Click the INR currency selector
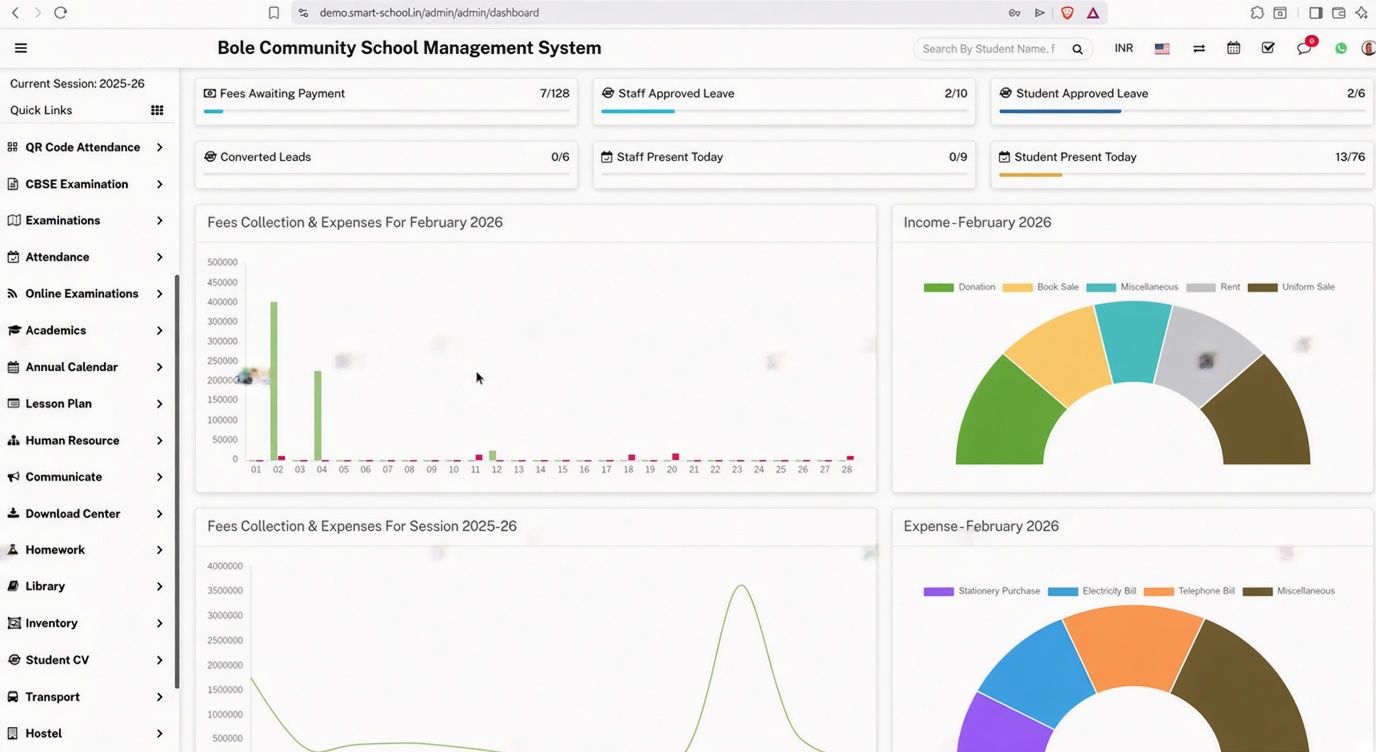Screen dimensions: 1376x752 (1124, 48)
